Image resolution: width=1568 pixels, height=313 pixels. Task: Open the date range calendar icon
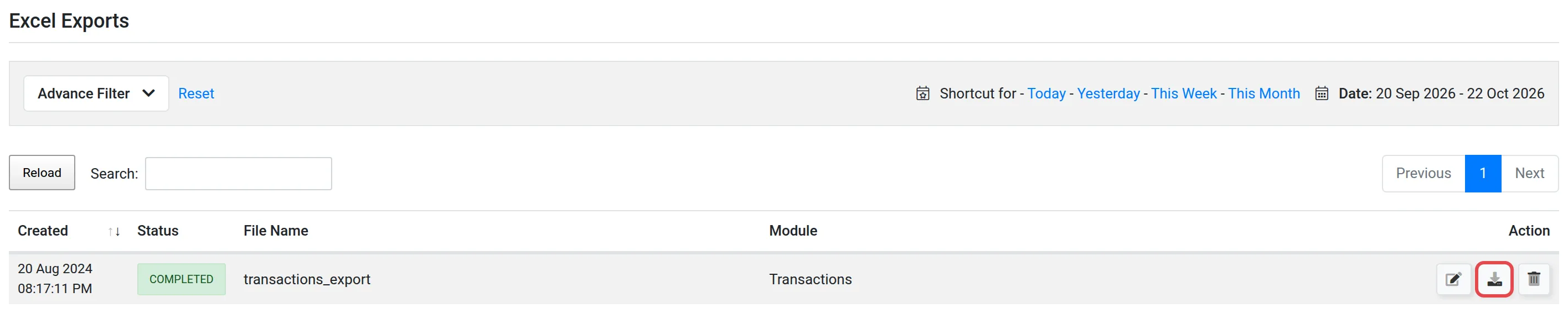pos(1322,93)
